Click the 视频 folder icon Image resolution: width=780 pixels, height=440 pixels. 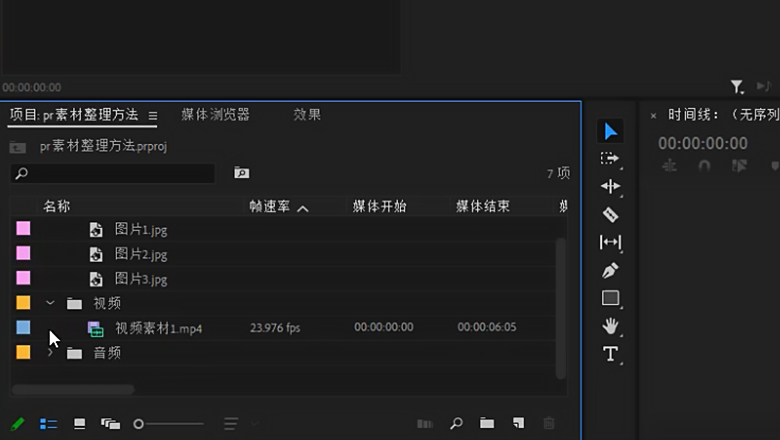click(75, 303)
